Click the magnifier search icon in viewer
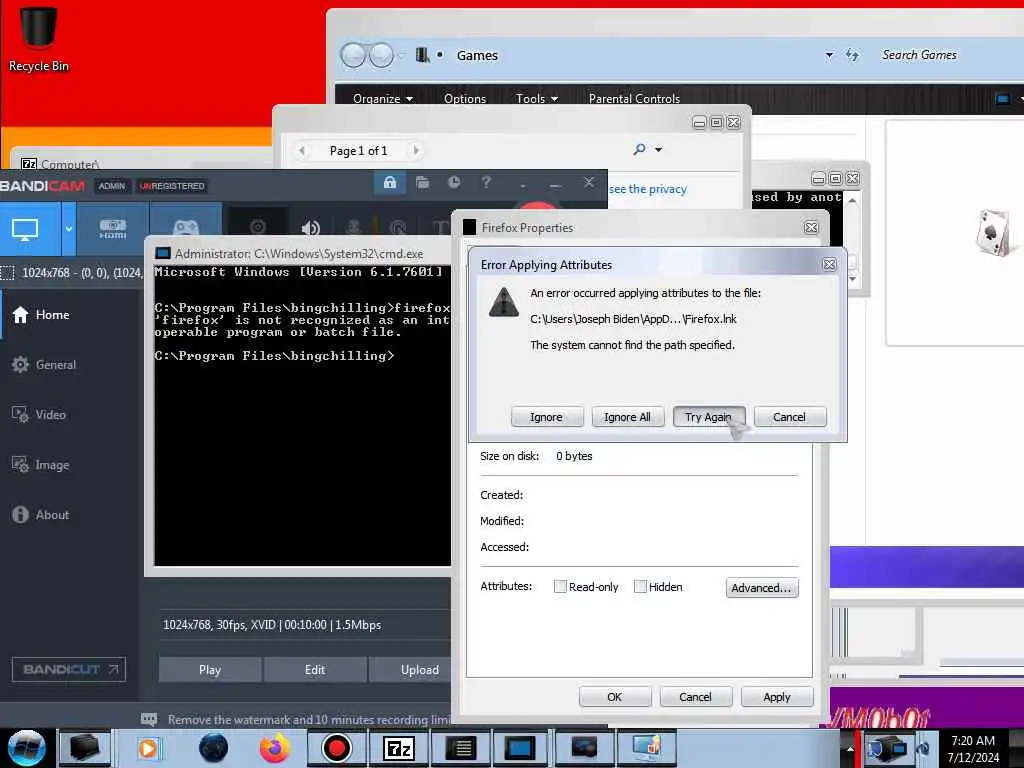This screenshot has width=1024, height=768. tap(639, 150)
